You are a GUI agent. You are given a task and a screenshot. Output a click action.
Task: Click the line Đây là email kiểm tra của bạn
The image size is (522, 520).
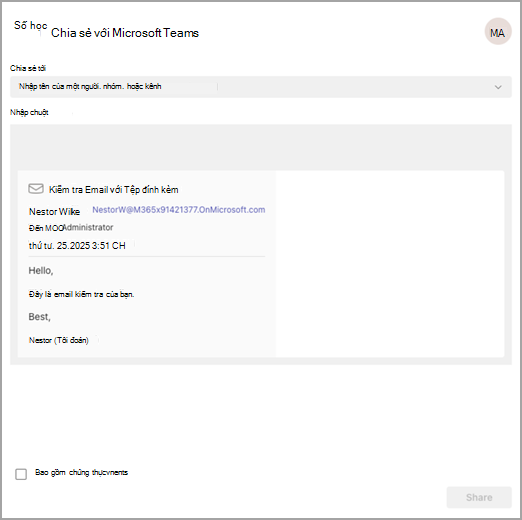(x=81, y=294)
